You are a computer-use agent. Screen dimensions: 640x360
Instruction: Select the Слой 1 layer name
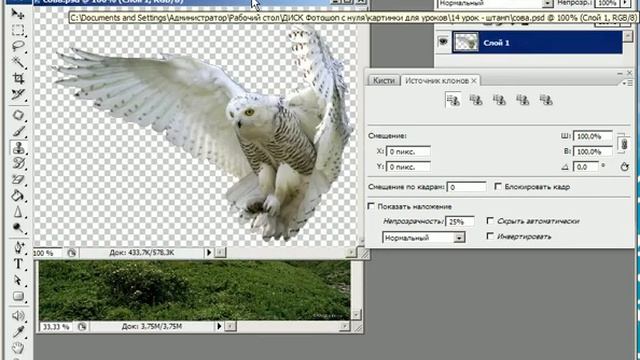coord(496,42)
